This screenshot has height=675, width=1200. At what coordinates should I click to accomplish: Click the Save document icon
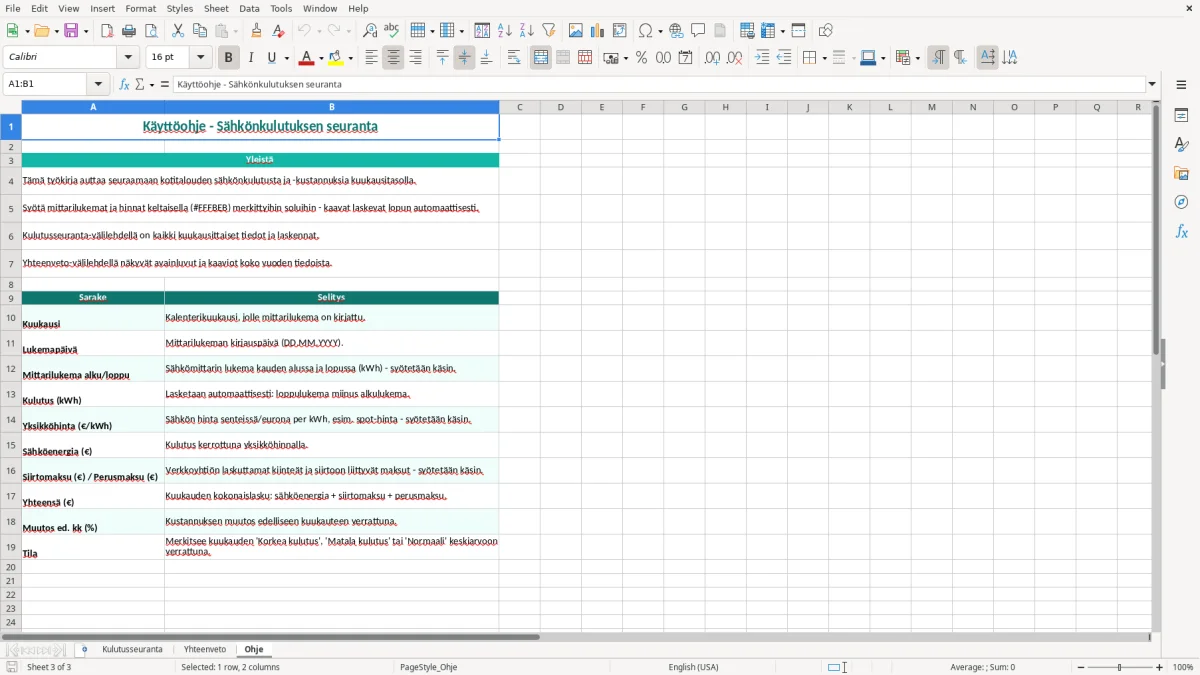[71, 31]
